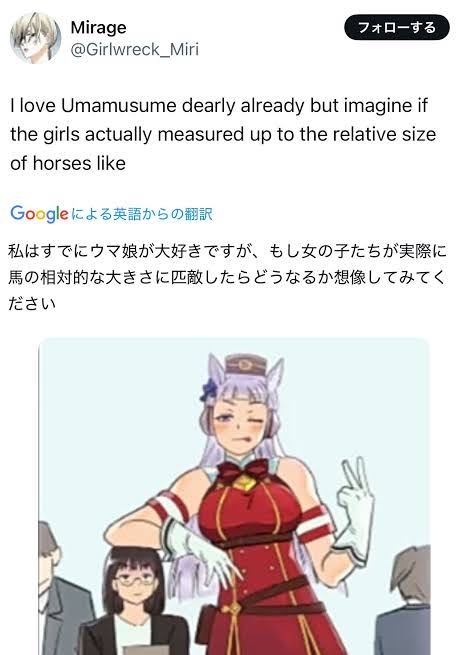Open the attached horse girl illustration
The height and width of the screenshot is (655, 468).
234,496
